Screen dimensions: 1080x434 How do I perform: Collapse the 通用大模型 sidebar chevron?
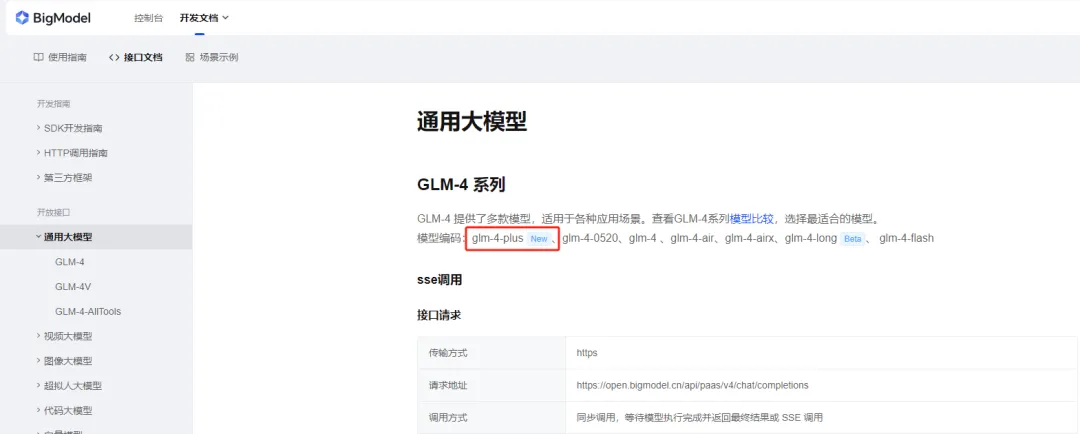39,237
